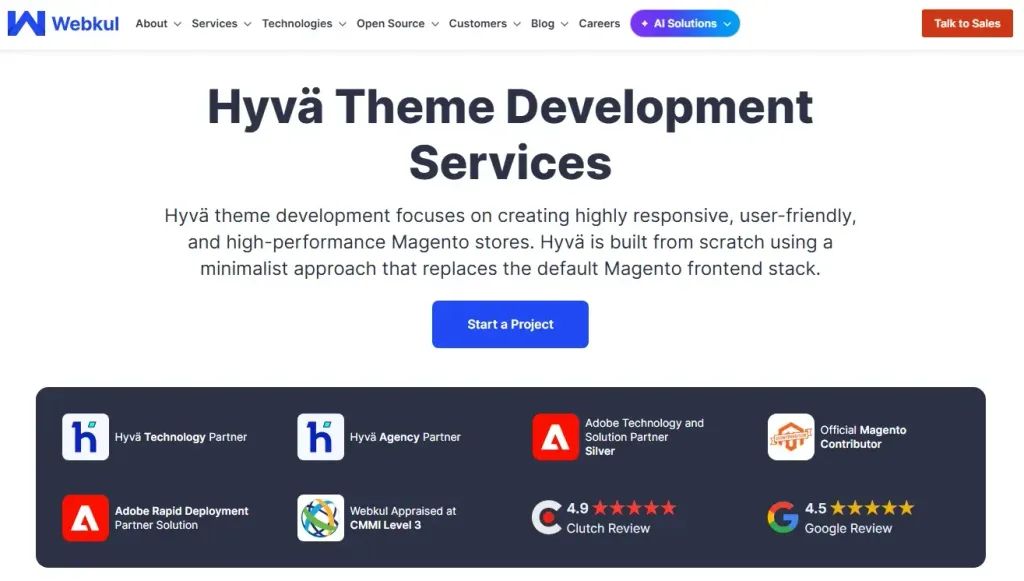
Task: Click the 'Hyvä Agency Partner' label
Action: coord(405,437)
